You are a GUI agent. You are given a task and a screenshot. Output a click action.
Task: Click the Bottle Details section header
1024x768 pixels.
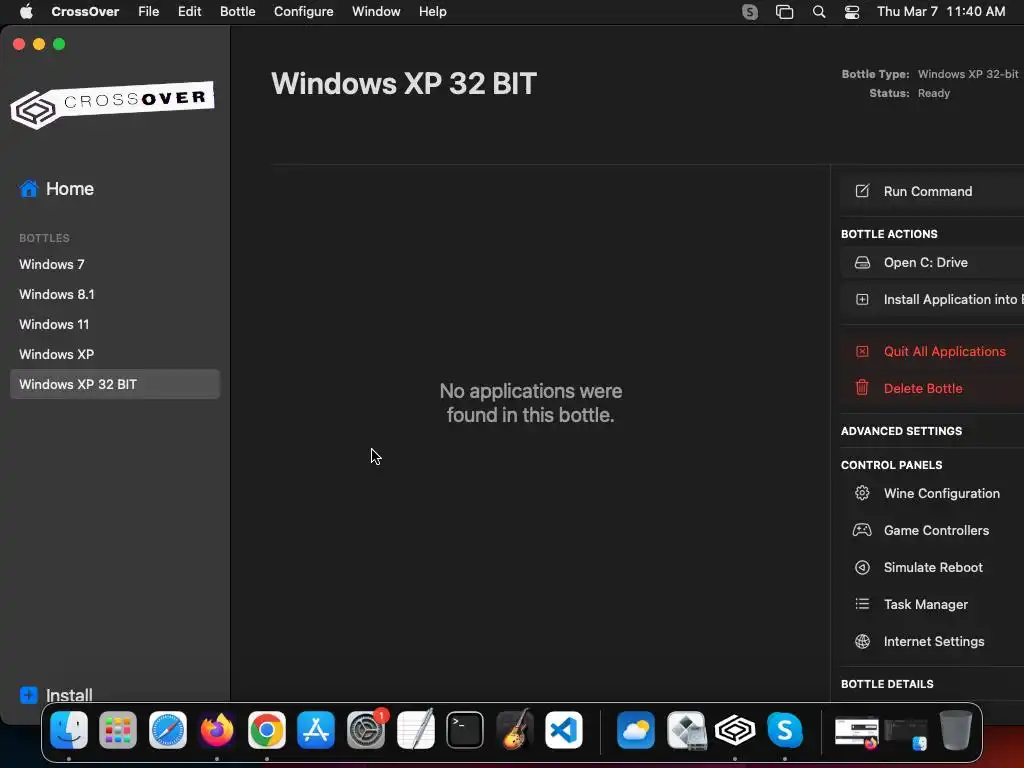pyautogui.click(x=887, y=684)
